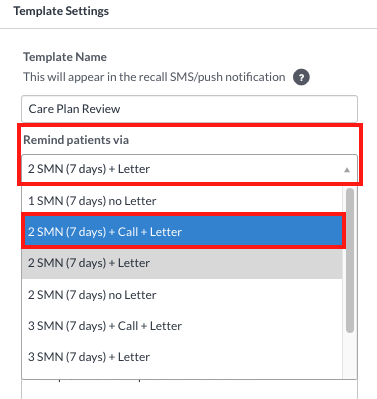The height and width of the screenshot is (399, 377).
Task: Click the "Remind patients via" label
Action: [x=76, y=140]
